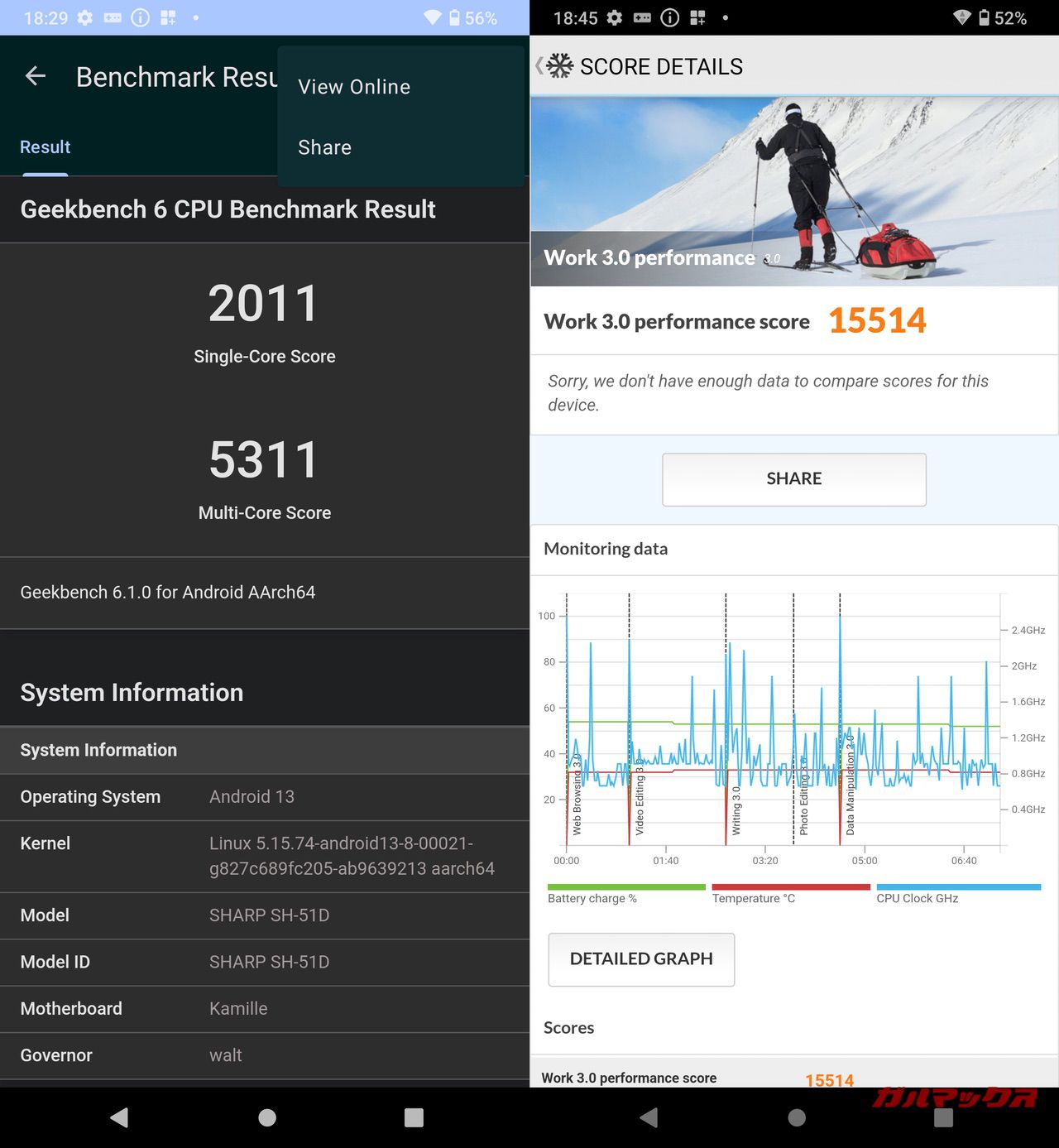The height and width of the screenshot is (1148, 1059).
Task: Open the DETAILED GRAPH button
Action: click(641, 958)
